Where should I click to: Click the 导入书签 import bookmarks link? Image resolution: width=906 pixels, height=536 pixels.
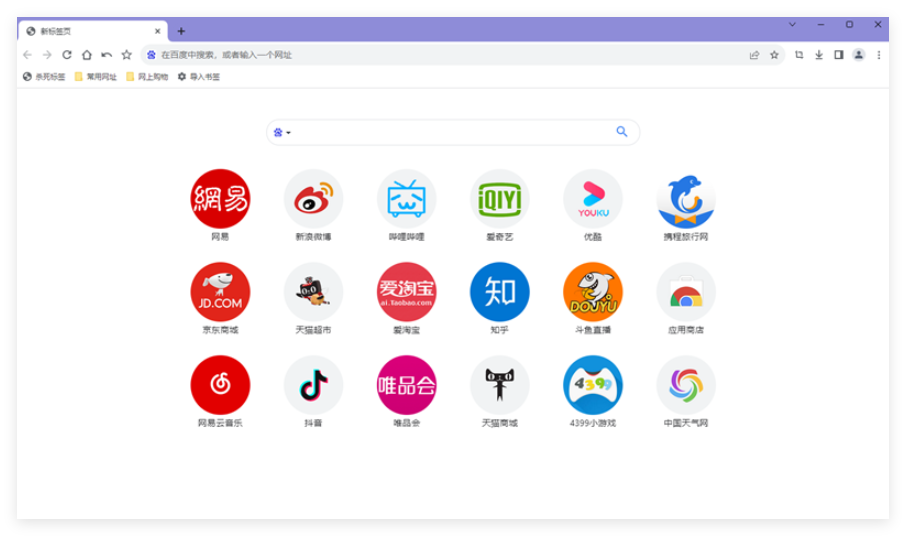tap(198, 76)
